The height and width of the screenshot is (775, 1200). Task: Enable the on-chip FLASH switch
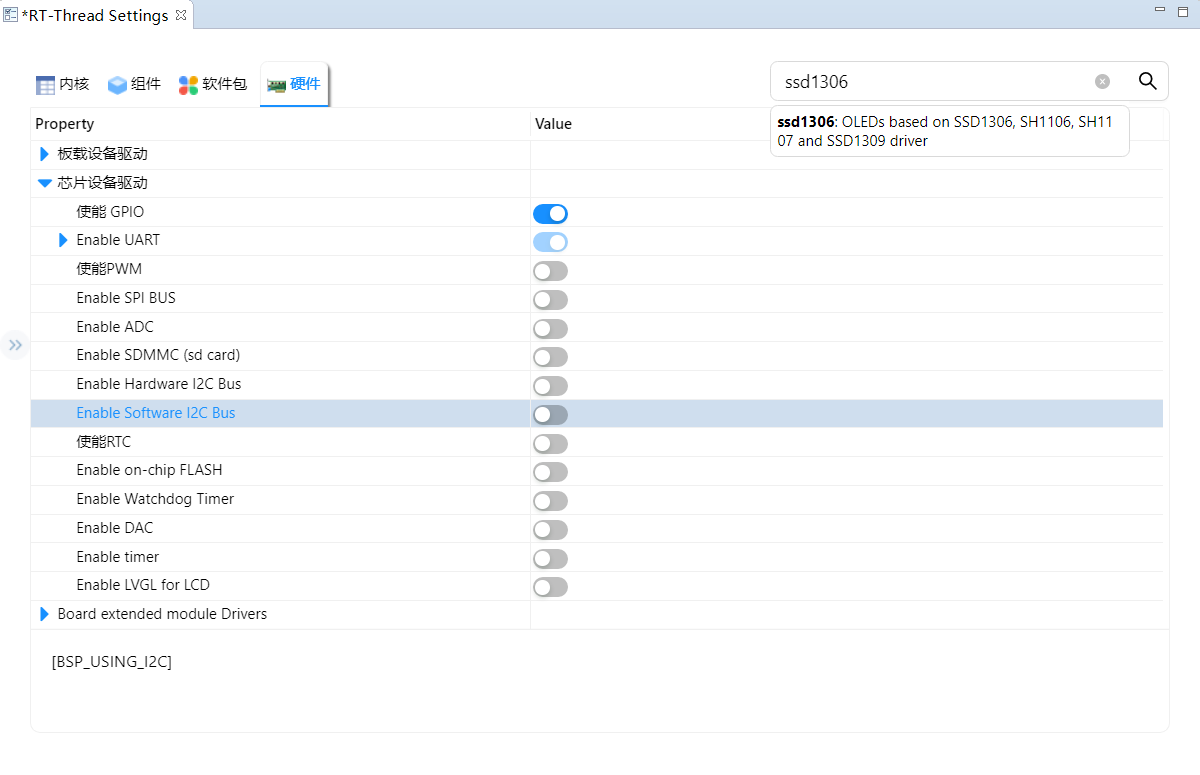[x=550, y=472]
